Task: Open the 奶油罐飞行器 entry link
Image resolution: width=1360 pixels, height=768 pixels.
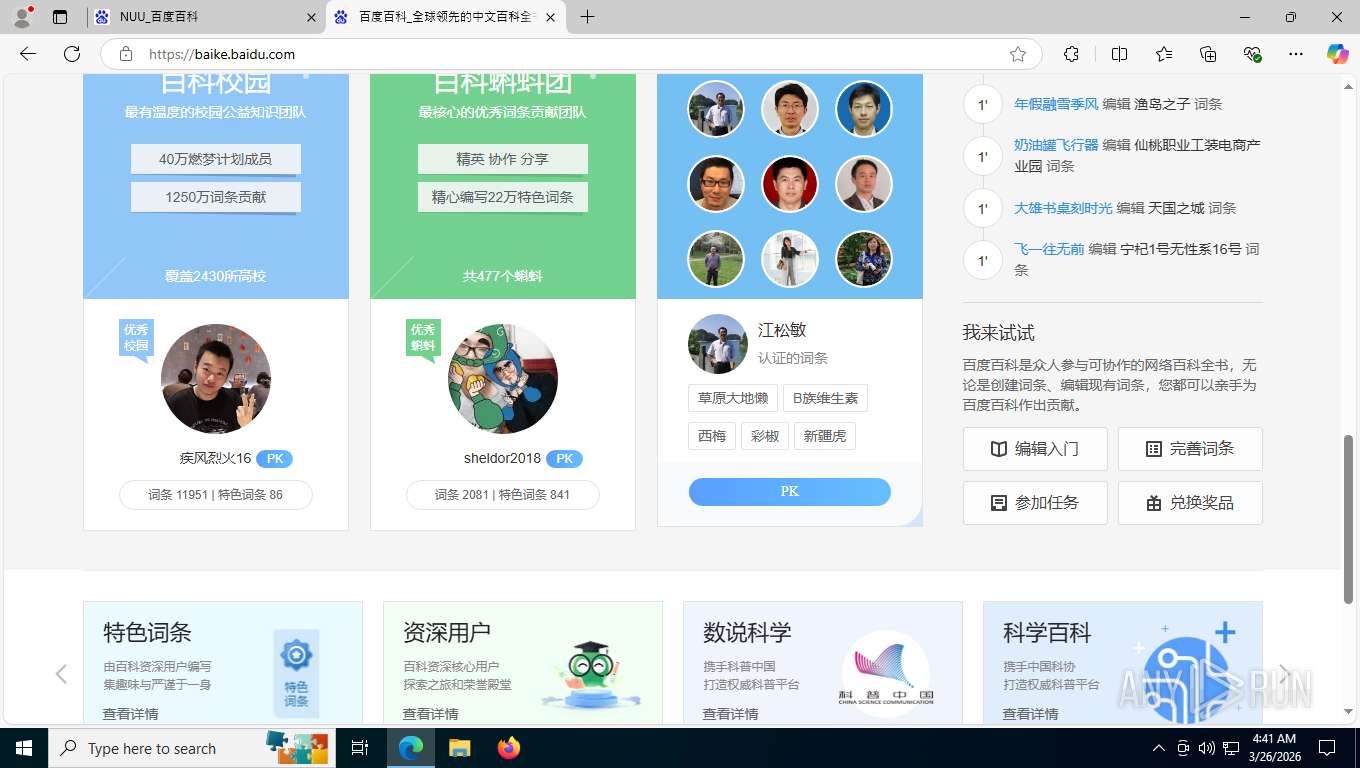Action: (1056, 145)
